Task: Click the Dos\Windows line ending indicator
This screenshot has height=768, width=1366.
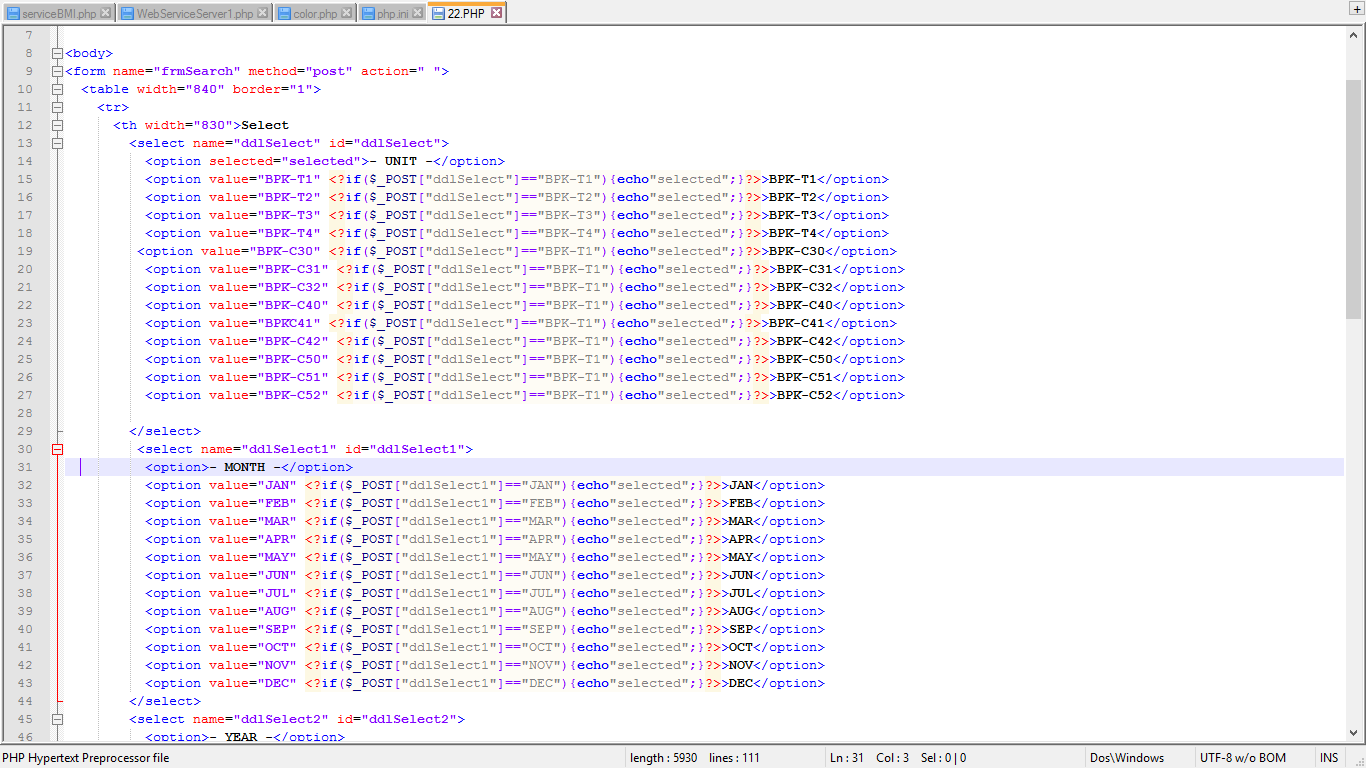Action: pos(1127,758)
